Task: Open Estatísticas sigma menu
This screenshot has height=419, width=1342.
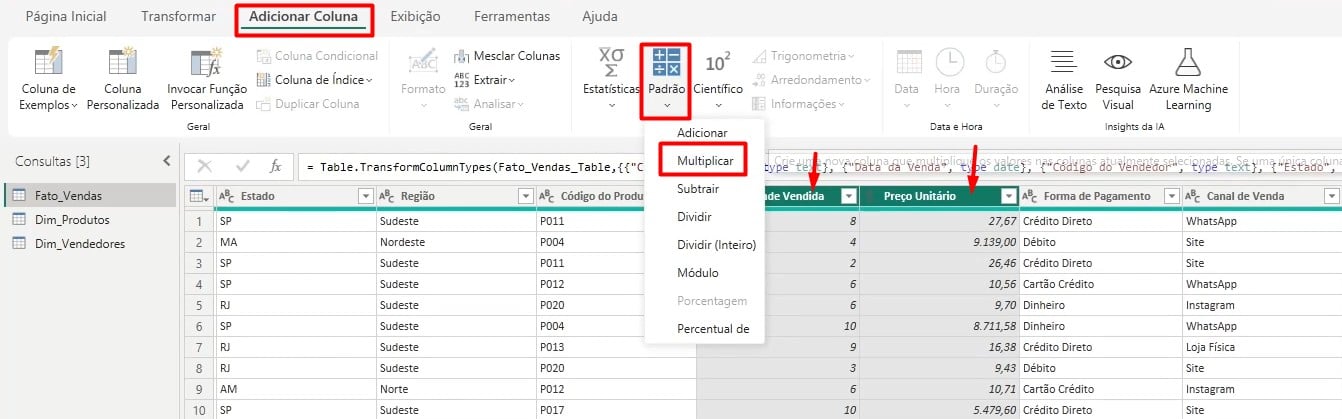Action: pyautogui.click(x=611, y=80)
